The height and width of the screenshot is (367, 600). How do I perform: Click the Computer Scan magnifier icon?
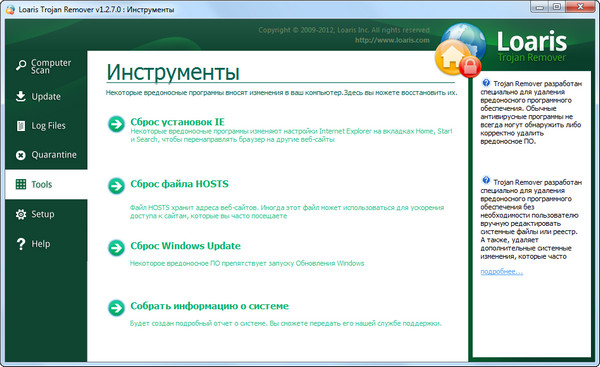tap(21, 65)
